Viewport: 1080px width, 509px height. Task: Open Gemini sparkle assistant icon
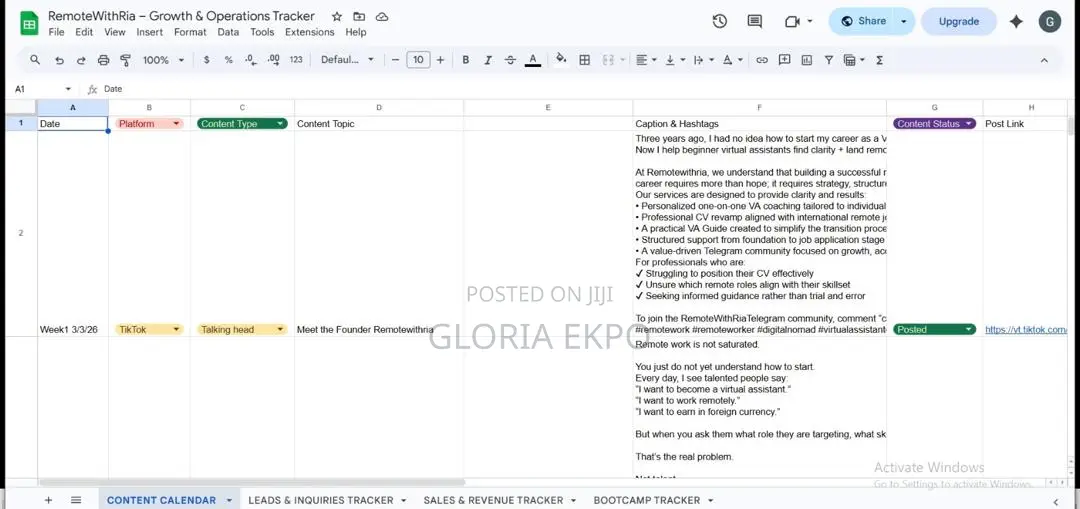coord(1016,21)
